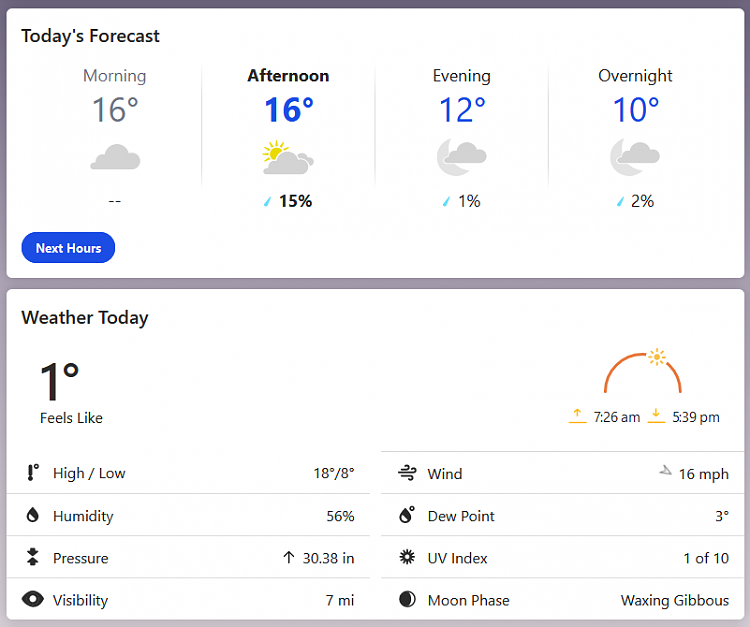Select the Morning cloudy weather icon
Screen dimensions: 750x627
coord(115,157)
